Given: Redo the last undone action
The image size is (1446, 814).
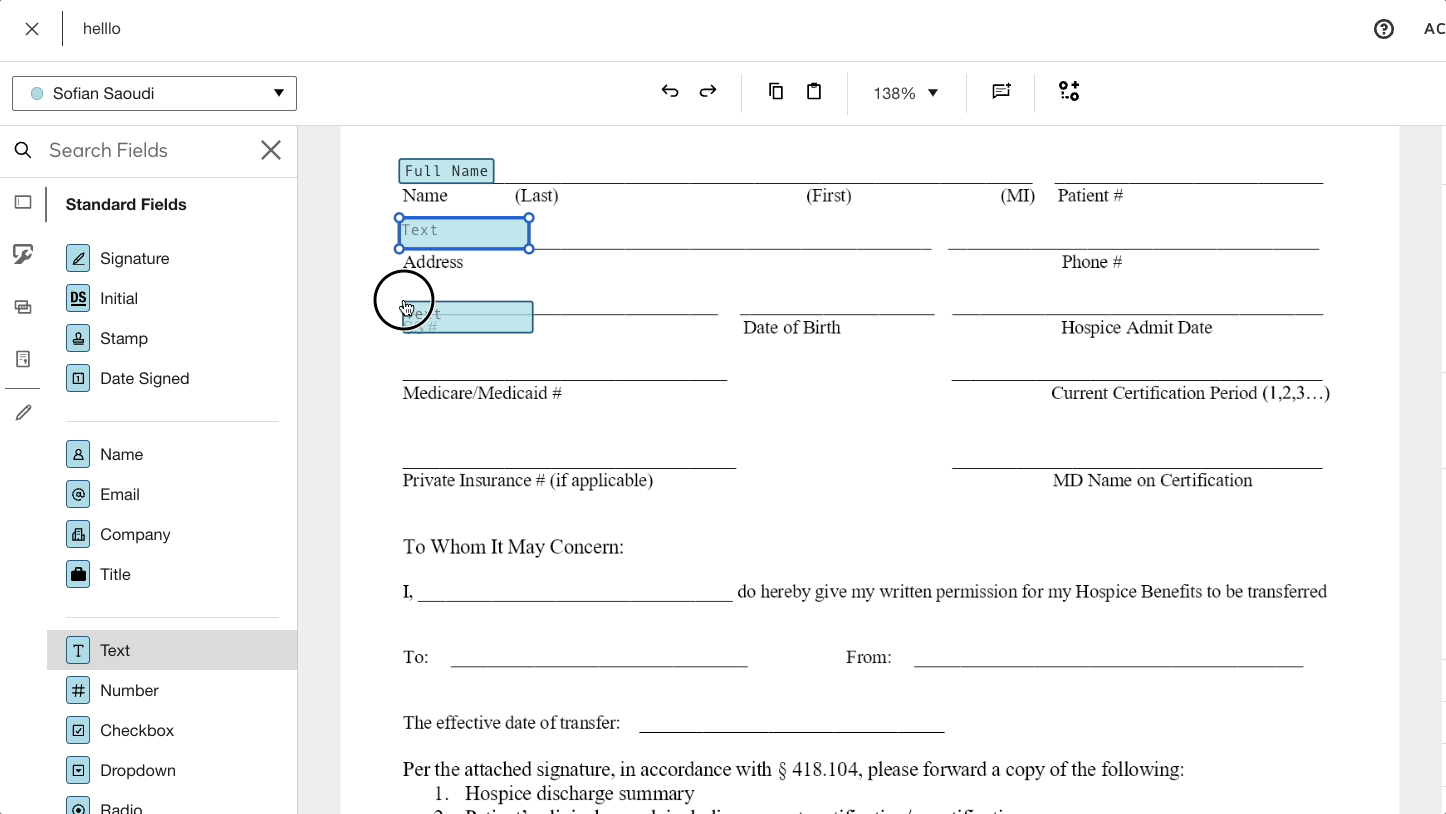Looking at the screenshot, I should (x=708, y=92).
